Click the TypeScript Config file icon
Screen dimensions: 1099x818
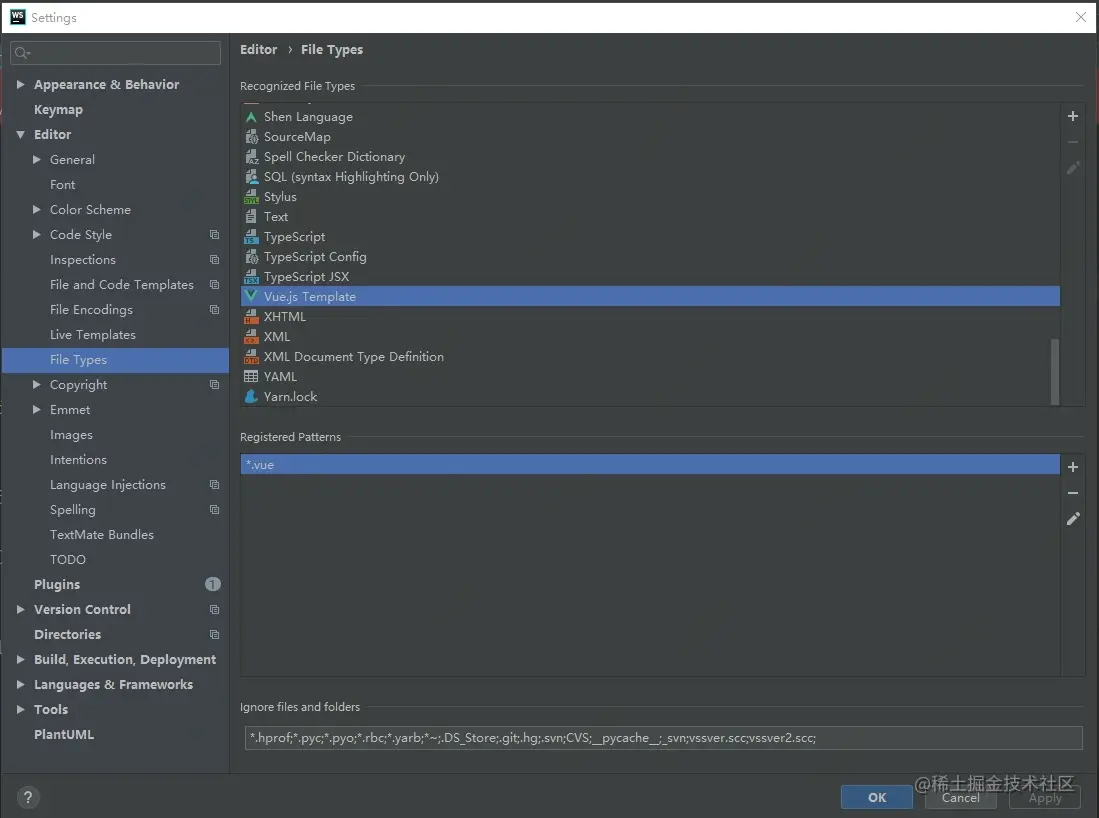(251, 257)
